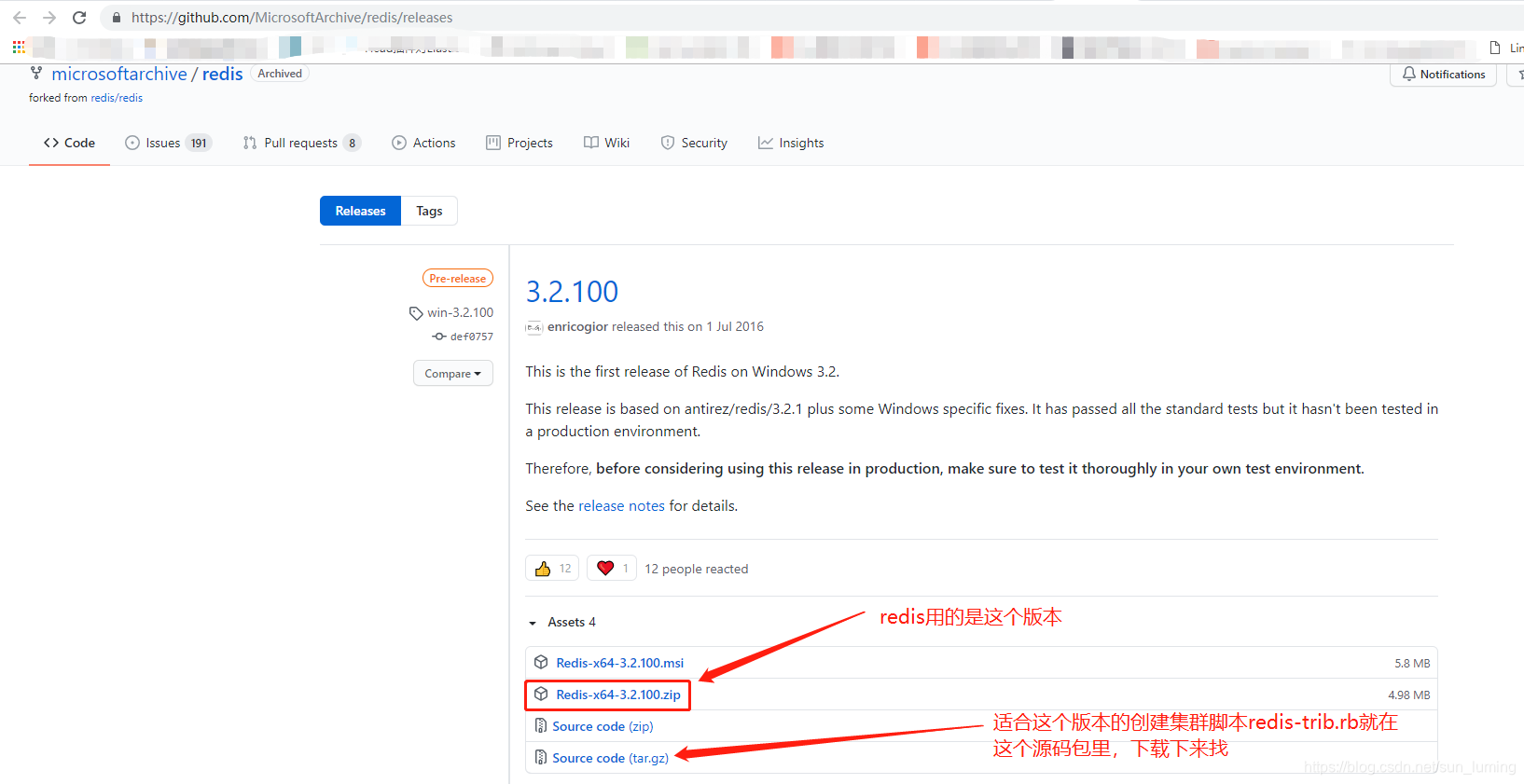This screenshot has width=1524, height=784.
Task: Open the Pull requests tab
Action: click(301, 143)
